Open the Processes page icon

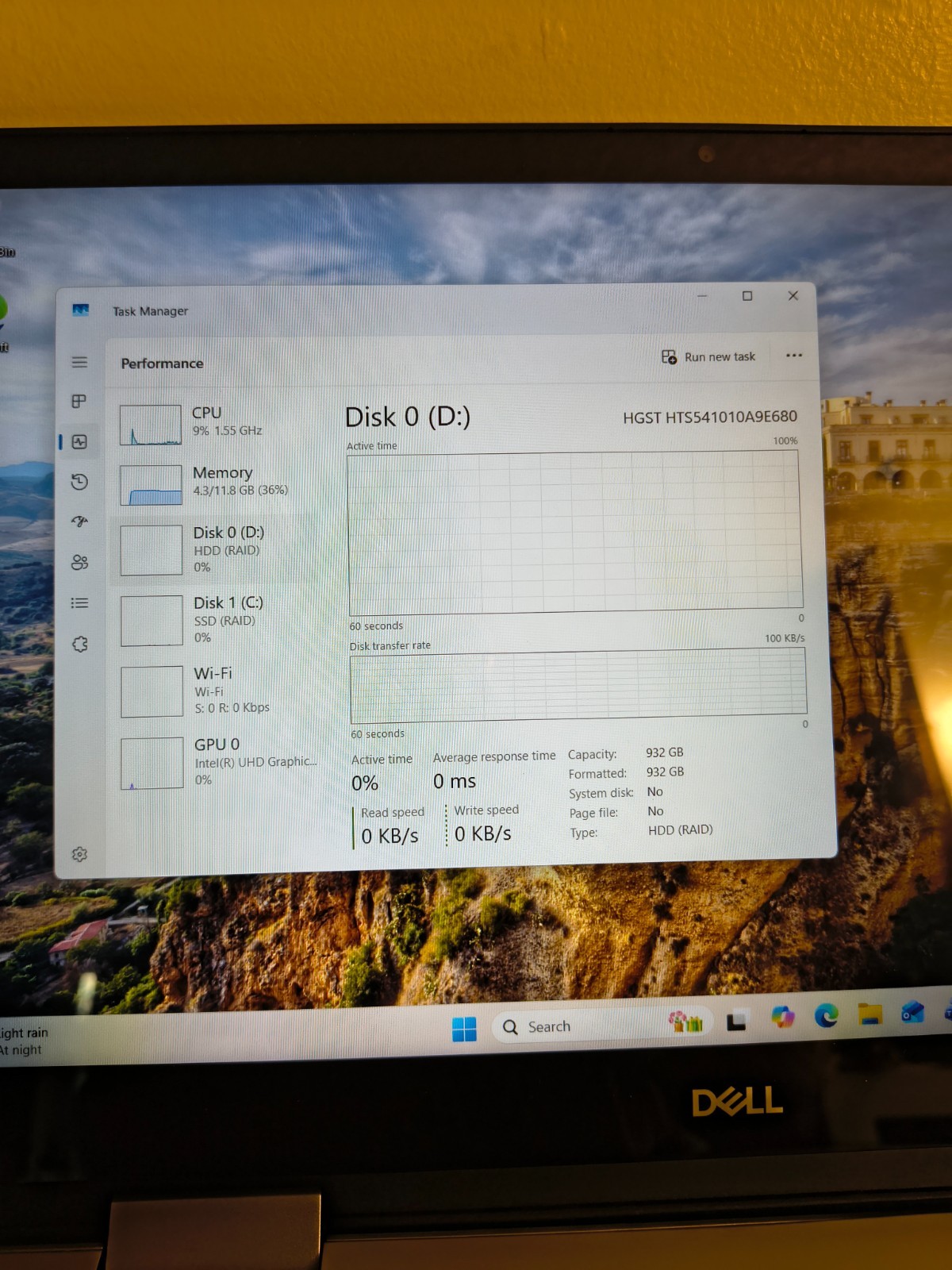point(79,402)
